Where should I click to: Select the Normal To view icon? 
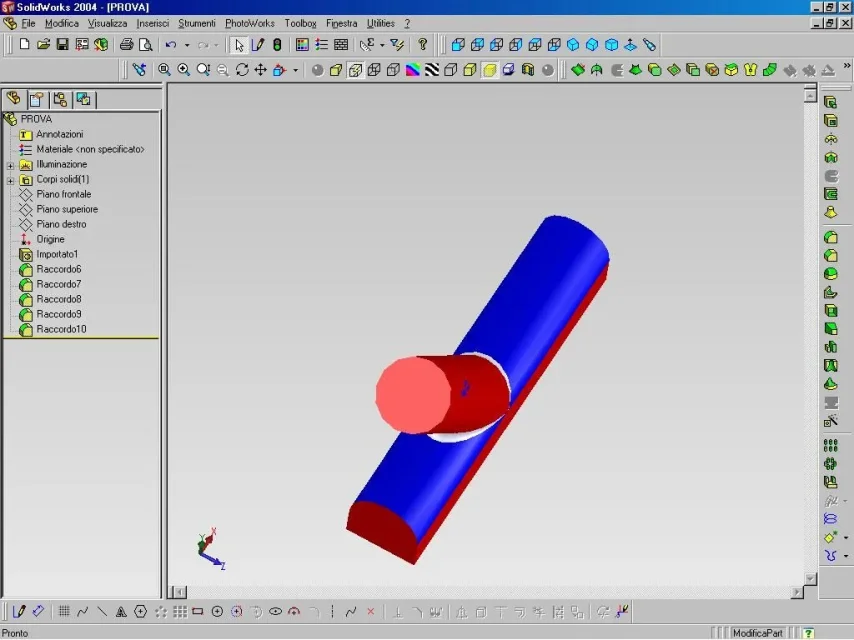[x=630, y=45]
